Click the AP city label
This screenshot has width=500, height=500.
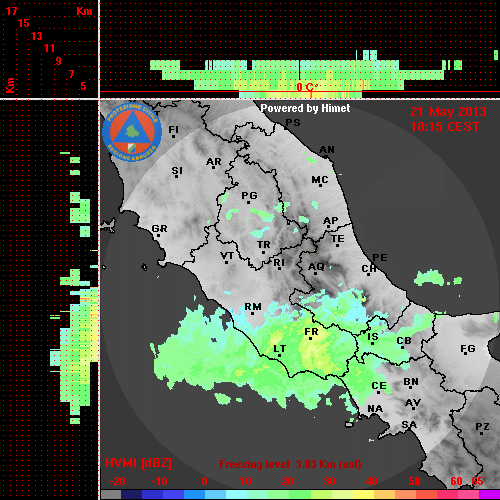coord(331,221)
